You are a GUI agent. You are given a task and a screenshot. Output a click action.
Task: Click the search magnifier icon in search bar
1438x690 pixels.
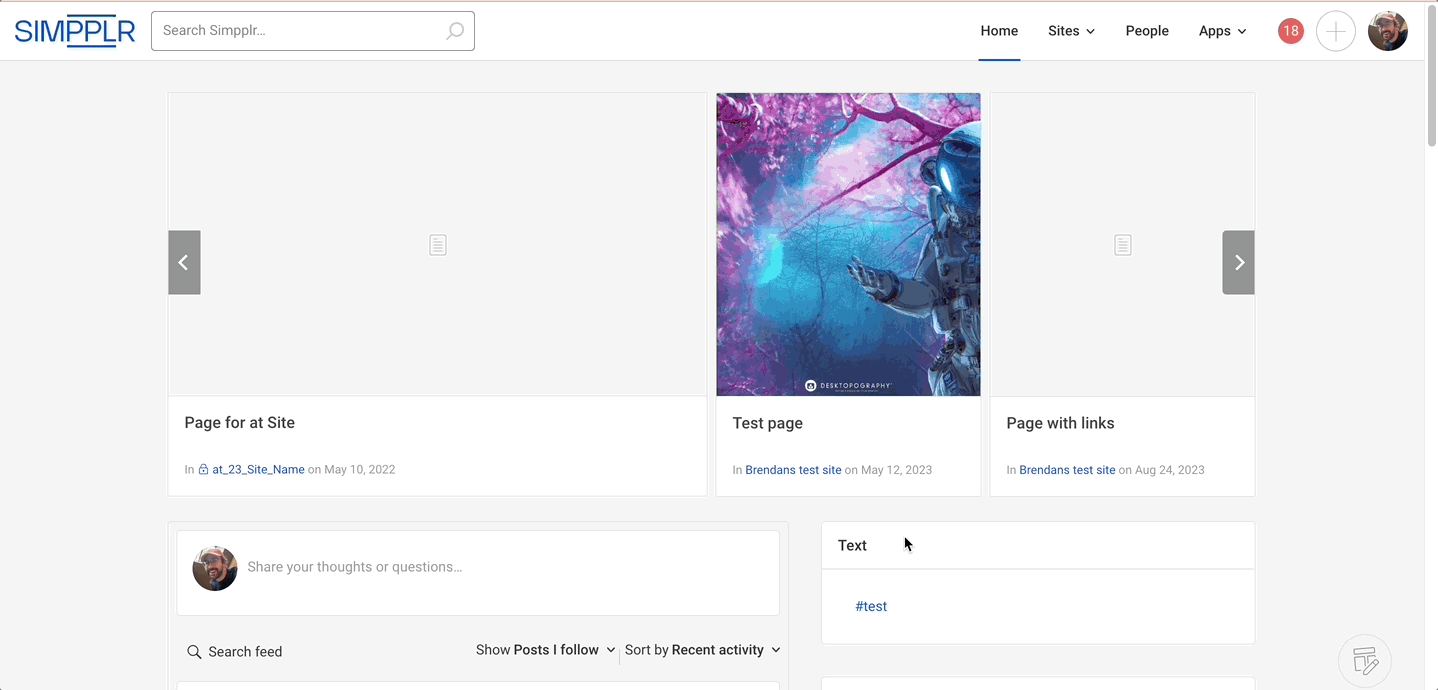455,31
